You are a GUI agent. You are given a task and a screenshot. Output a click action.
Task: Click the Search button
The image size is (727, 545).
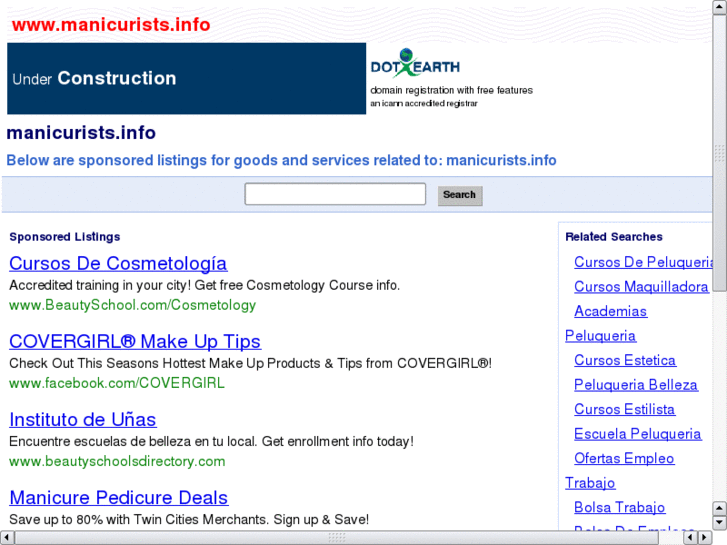460,195
